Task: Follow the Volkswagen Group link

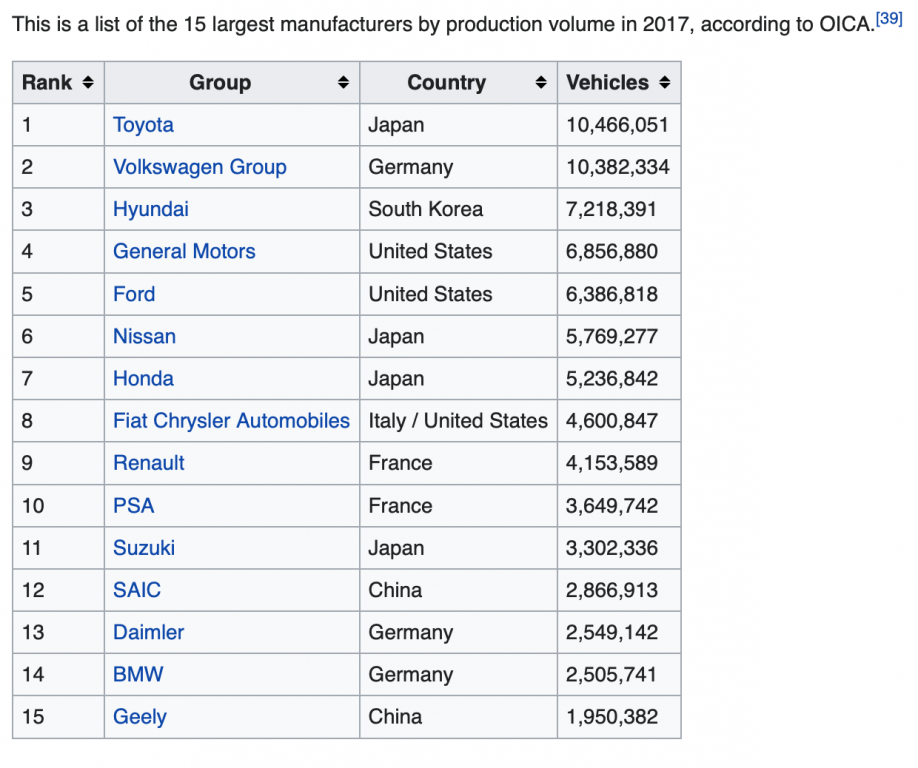Action: click(200, 167)
